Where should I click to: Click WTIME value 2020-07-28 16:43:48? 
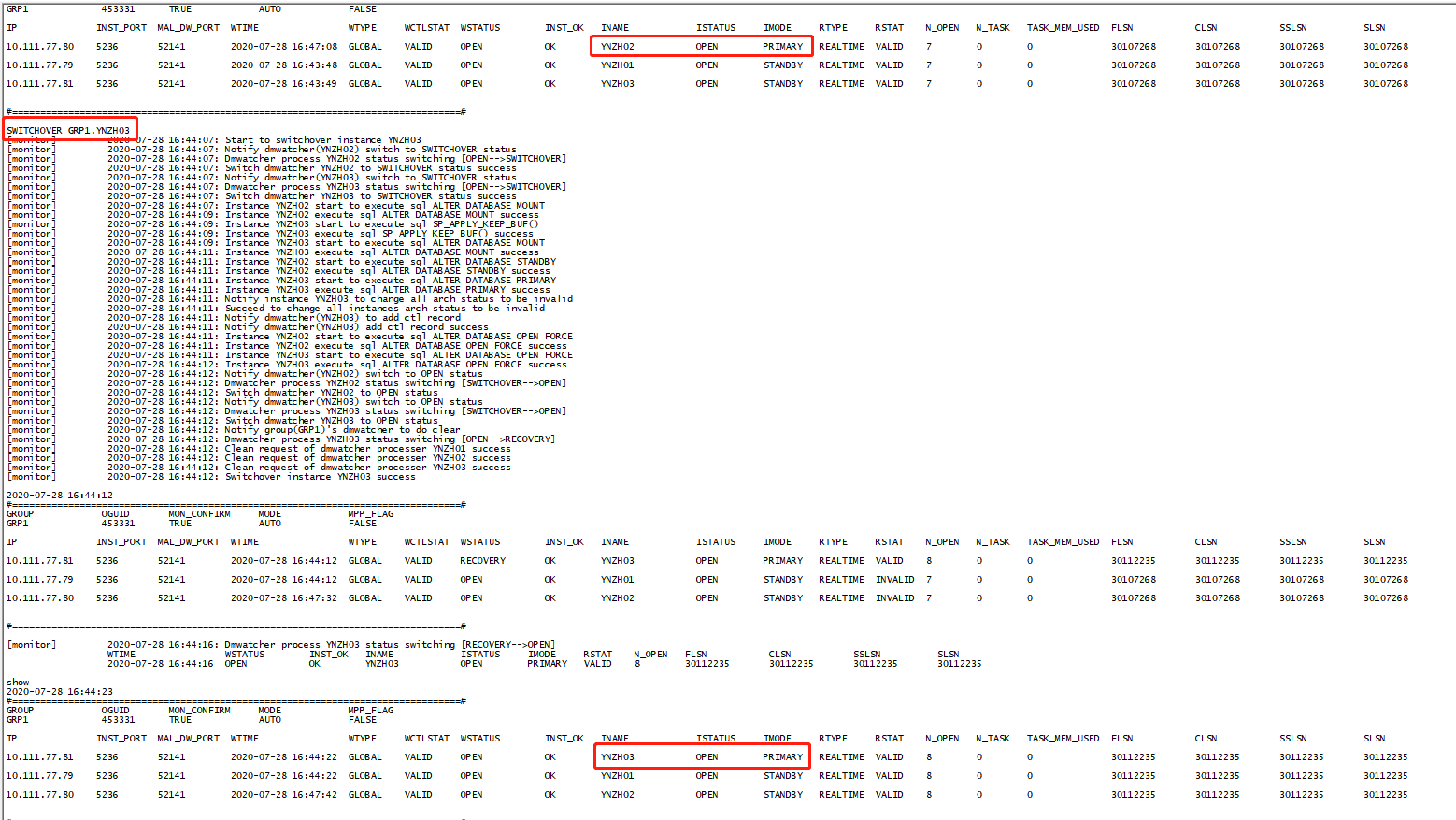pyautogui.click(x=284, y=65)
